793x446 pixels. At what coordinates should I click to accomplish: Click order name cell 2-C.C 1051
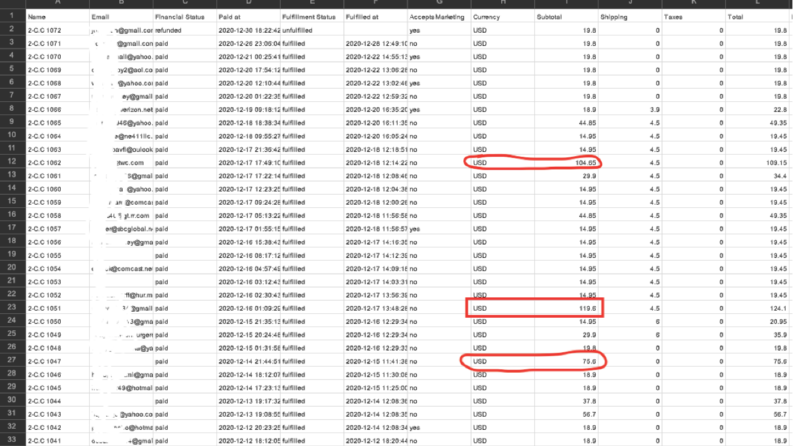[58, 308]
